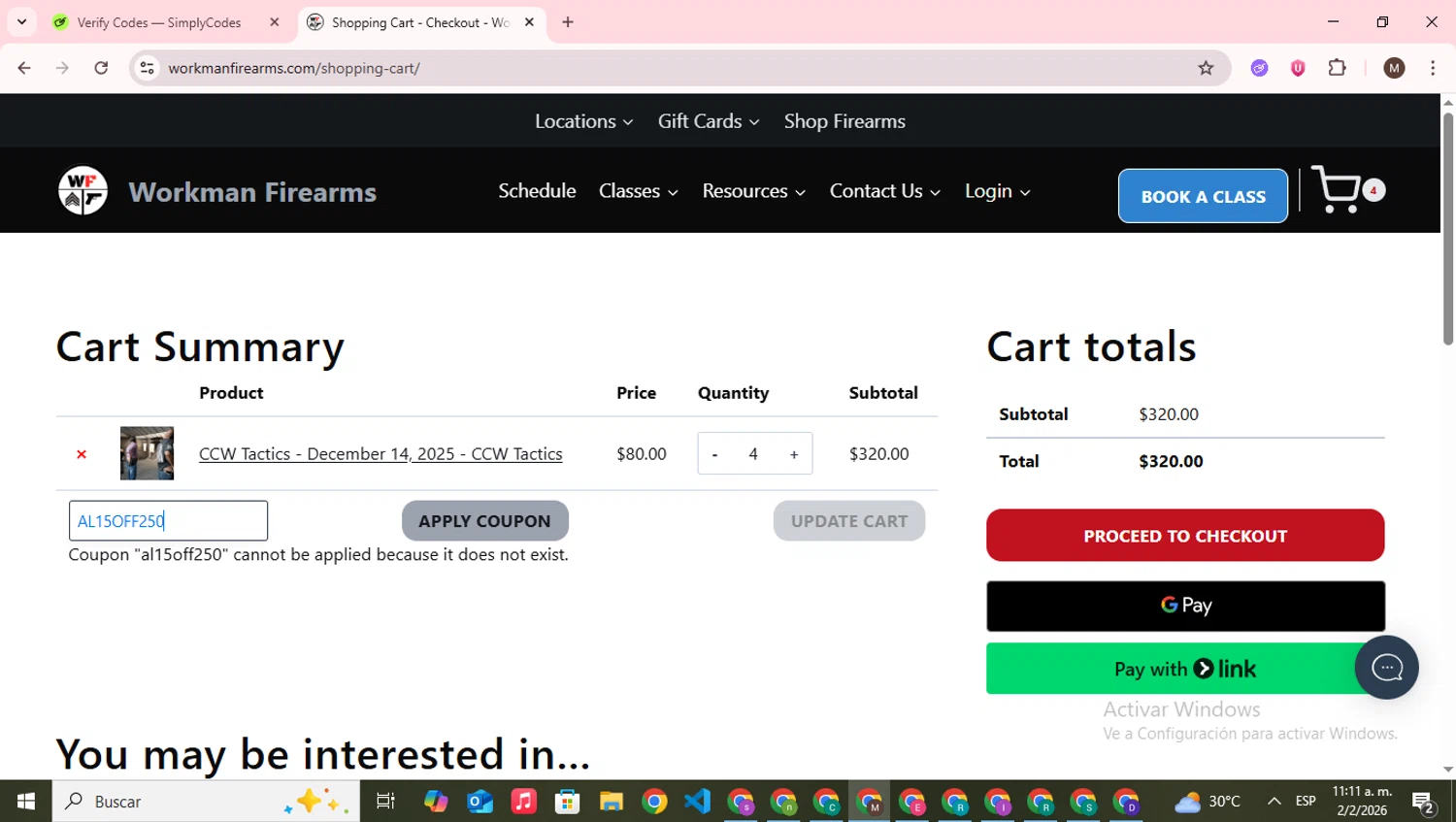This screenshot has width=1456, height=822.
Task: Expand the Locations menu
Action: coord(583,121)
